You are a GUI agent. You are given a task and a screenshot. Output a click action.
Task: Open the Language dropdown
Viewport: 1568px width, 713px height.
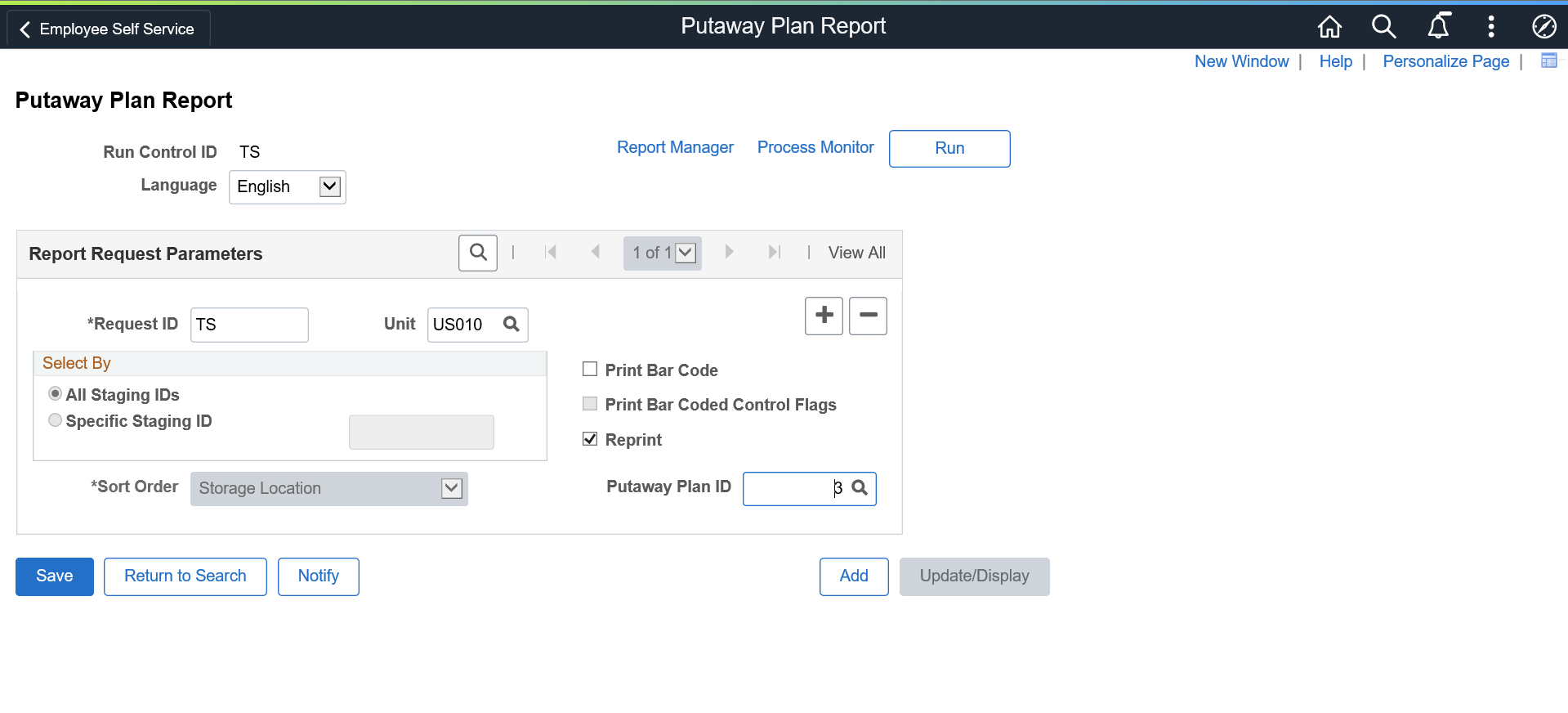click(x=329, y=186)
